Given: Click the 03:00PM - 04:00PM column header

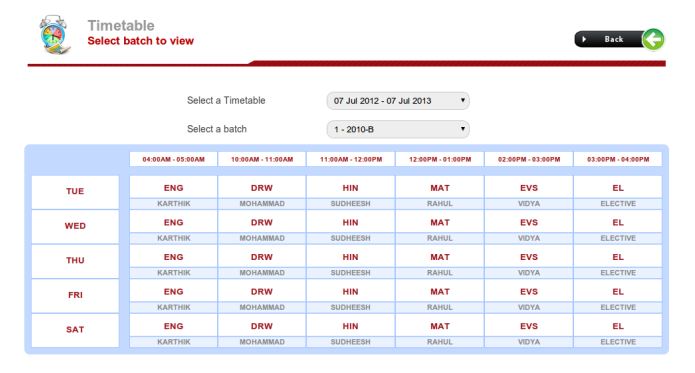Looking at the screenshot, I should [618, 159].
